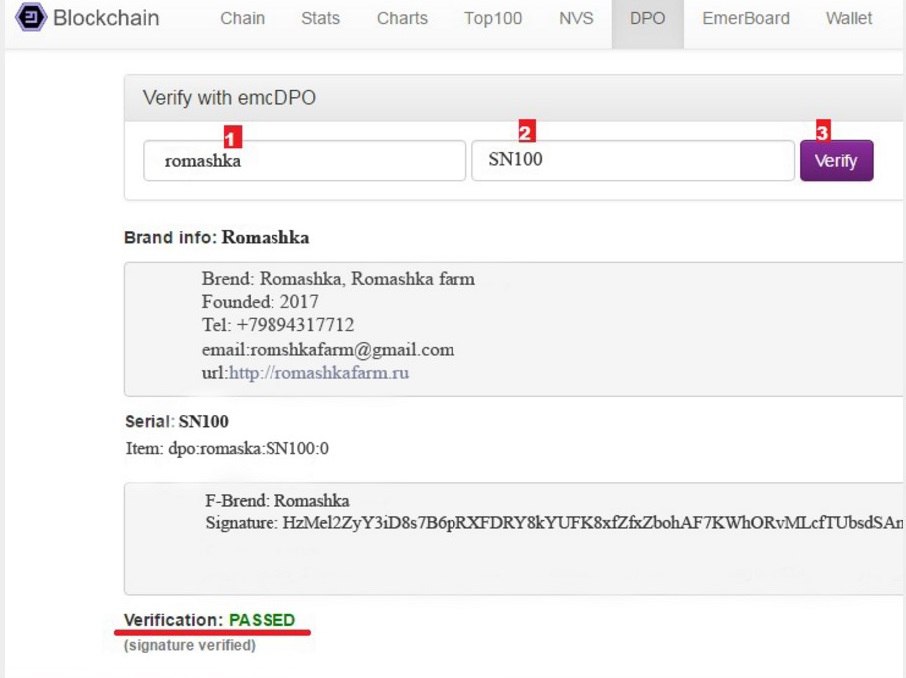906x678 pixels.
Task: Go to the Stats page
Action: point(320,18)
